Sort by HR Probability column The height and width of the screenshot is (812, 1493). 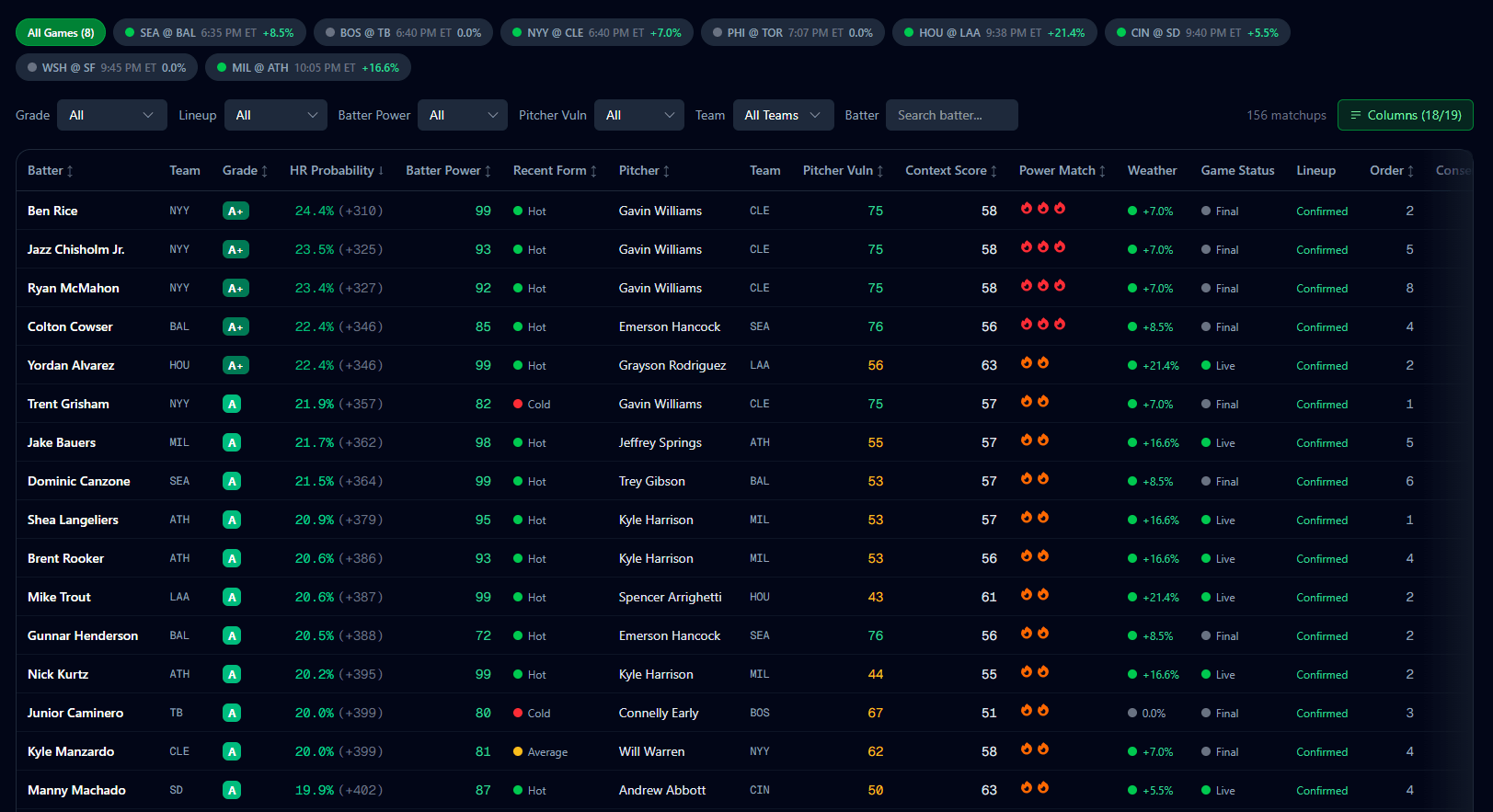(x=337, y=170)
